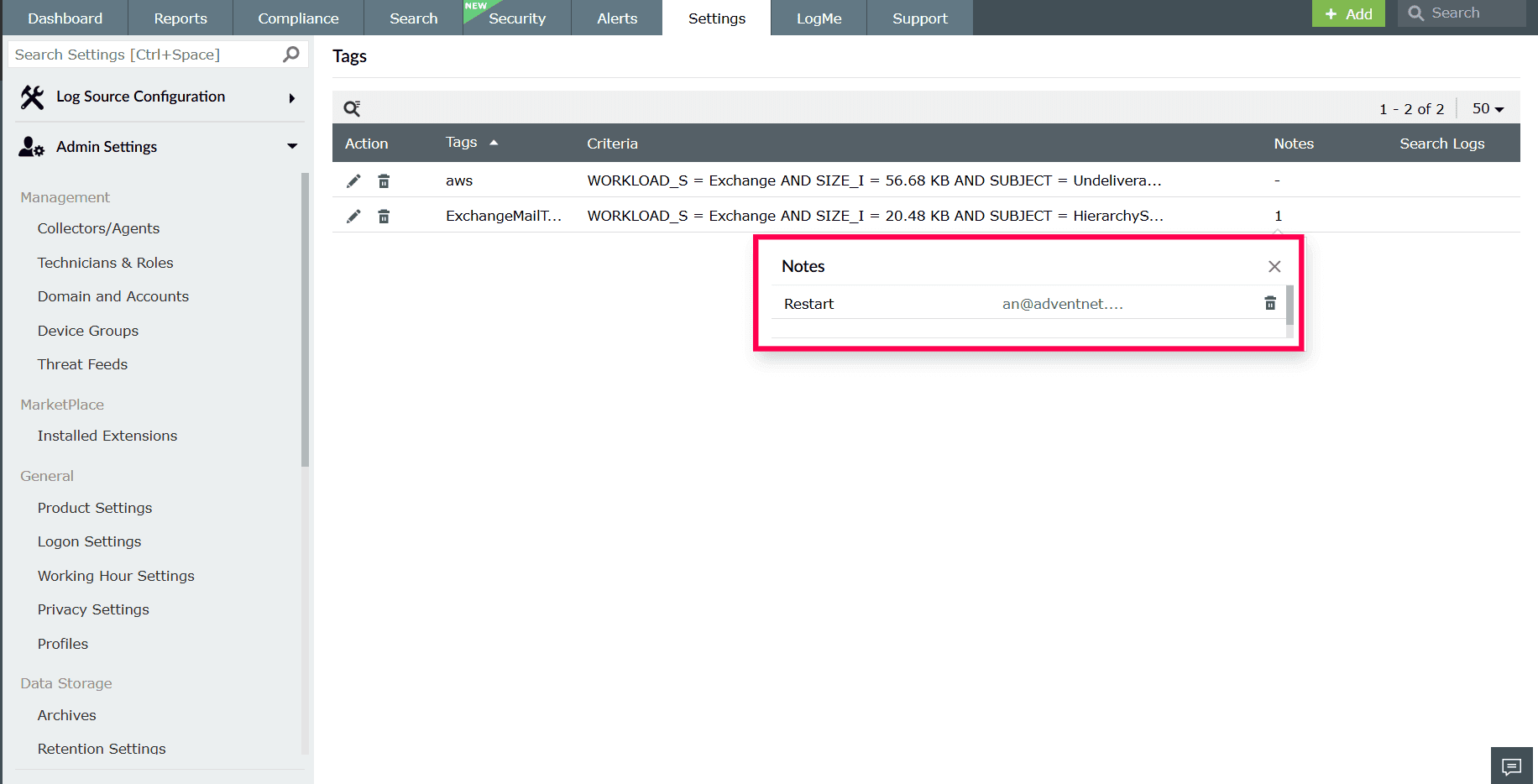1538x784 pixels.
Task: Delete the aws tag row
Action: click(x=384, y=181)
